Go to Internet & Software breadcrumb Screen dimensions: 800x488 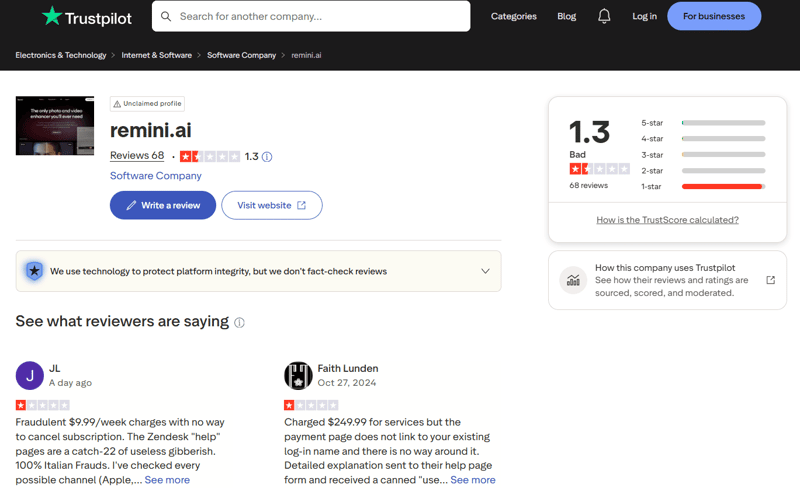(157, 55)
